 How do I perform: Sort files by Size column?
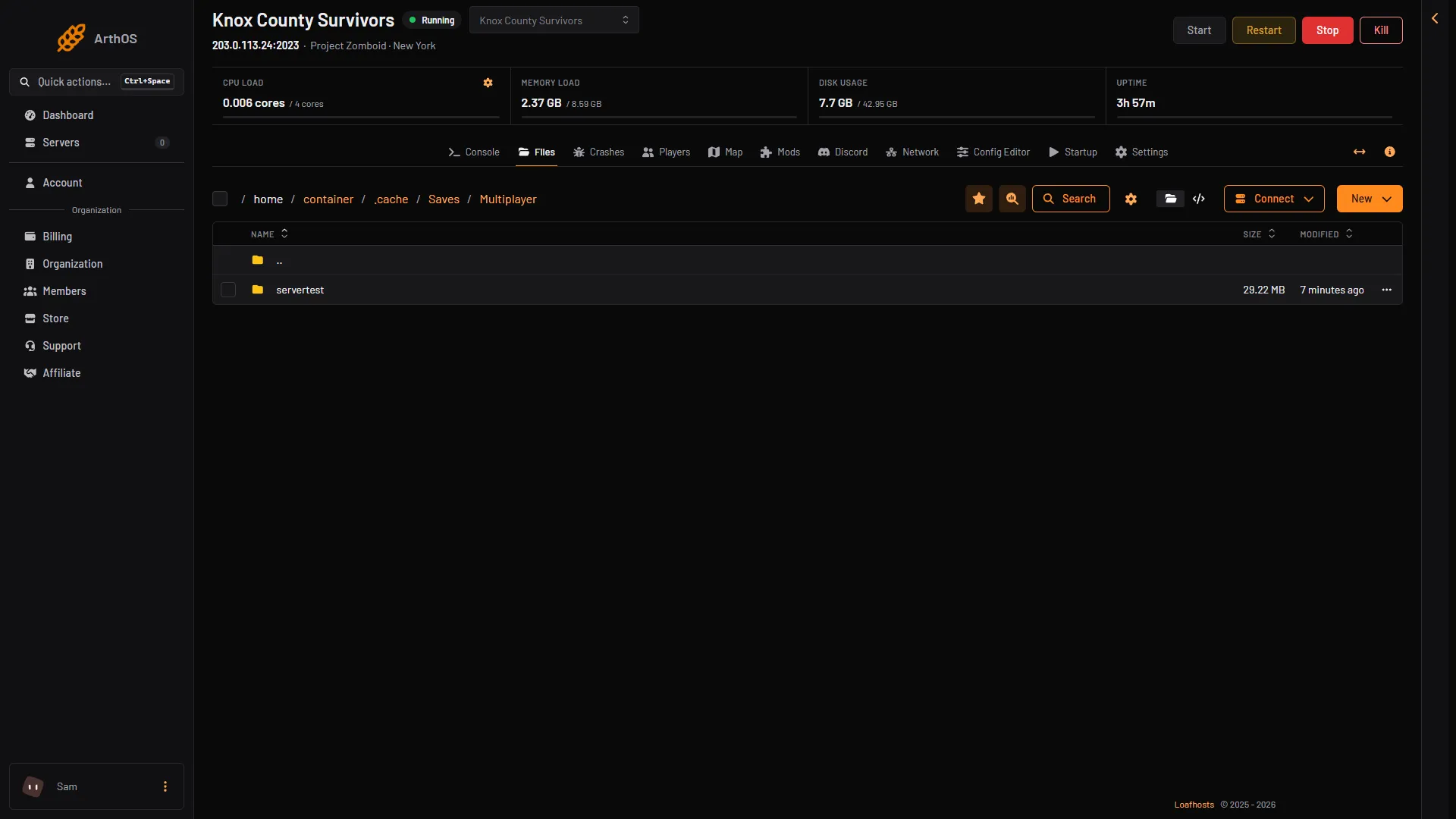click(1259, 234)
